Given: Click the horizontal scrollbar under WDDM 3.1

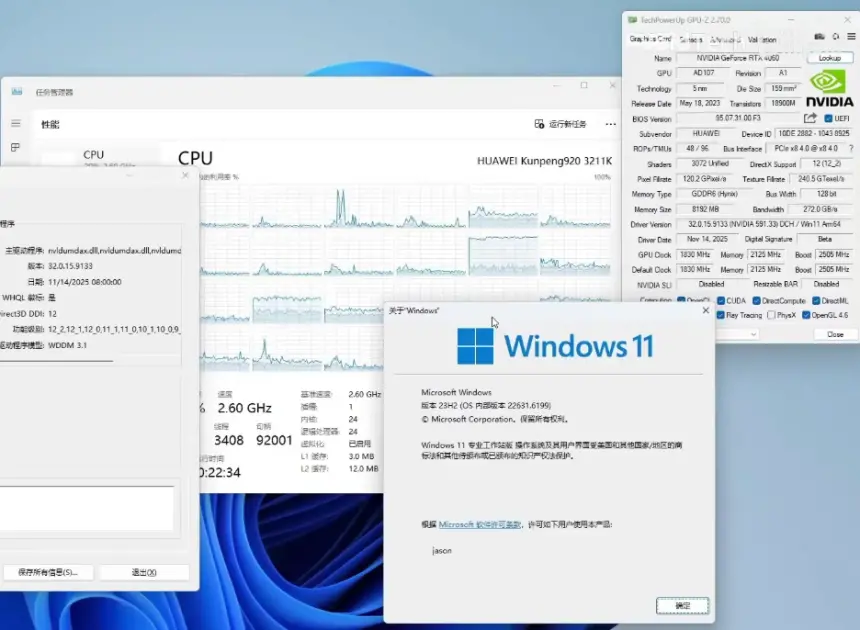Looking at the screenshot, I should [56, 361].
